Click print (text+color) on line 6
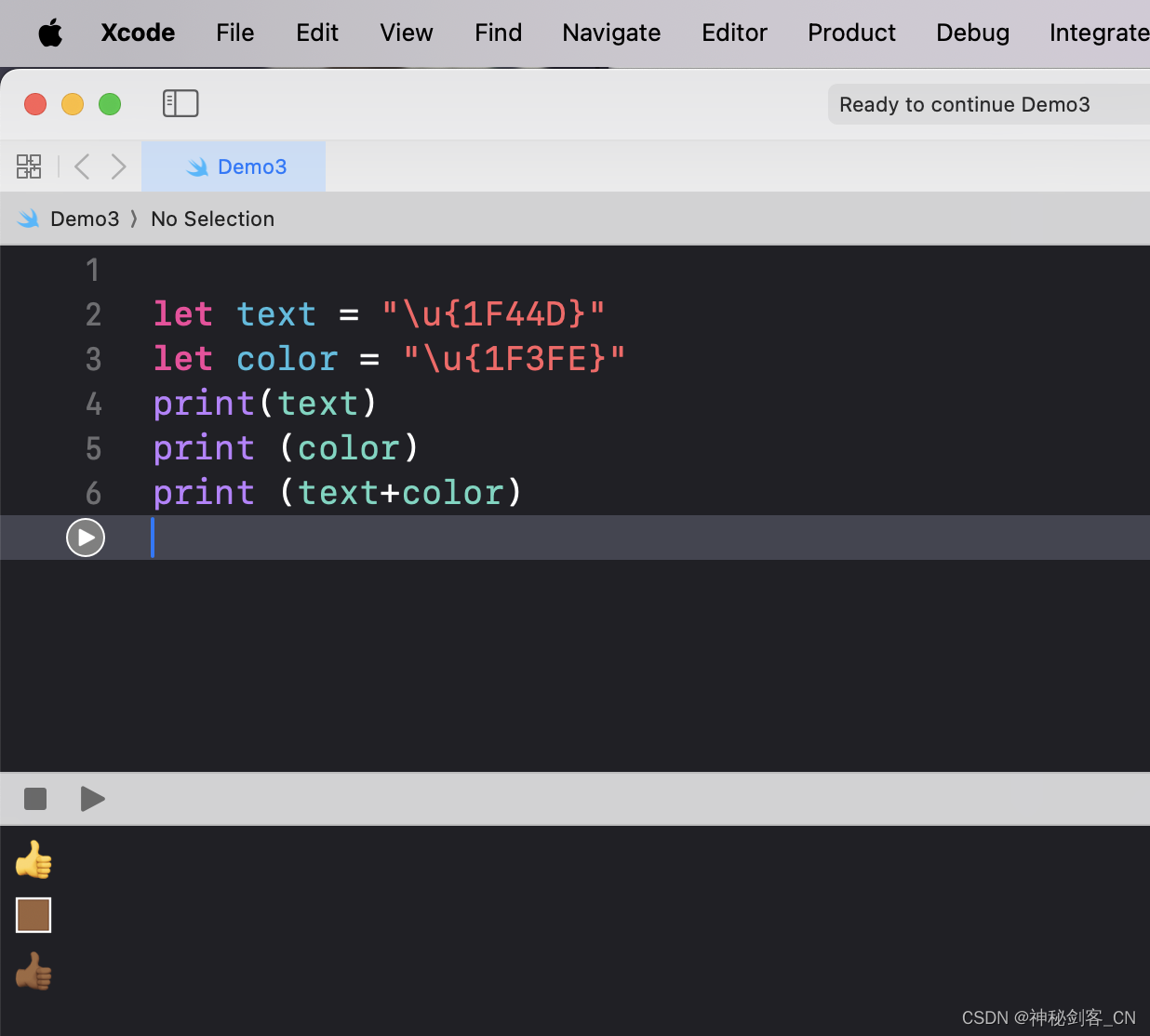 (x=338, y=493)
